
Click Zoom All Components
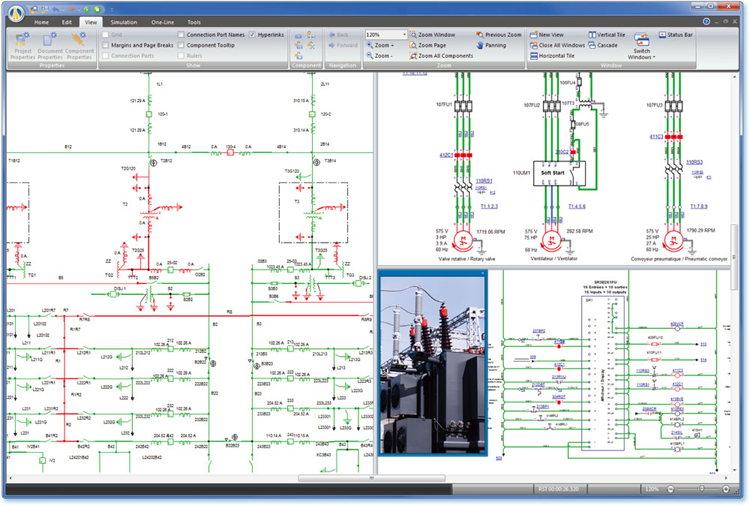coord(441,56)
